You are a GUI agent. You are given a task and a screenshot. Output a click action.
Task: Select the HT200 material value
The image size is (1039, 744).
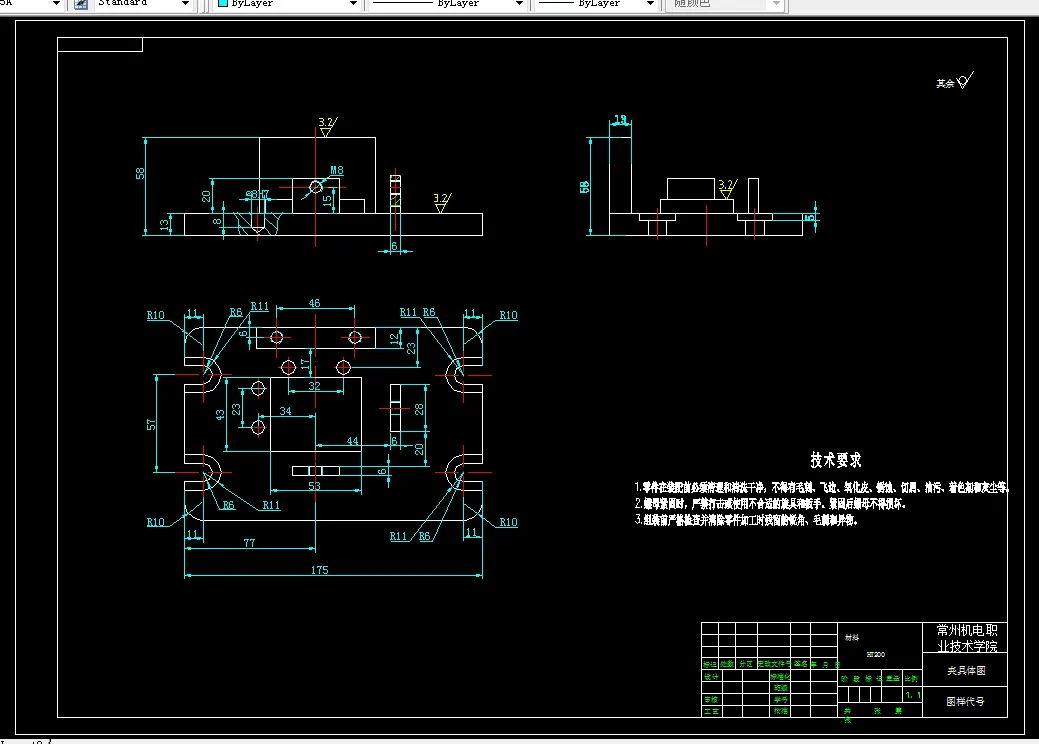(875, 655)
